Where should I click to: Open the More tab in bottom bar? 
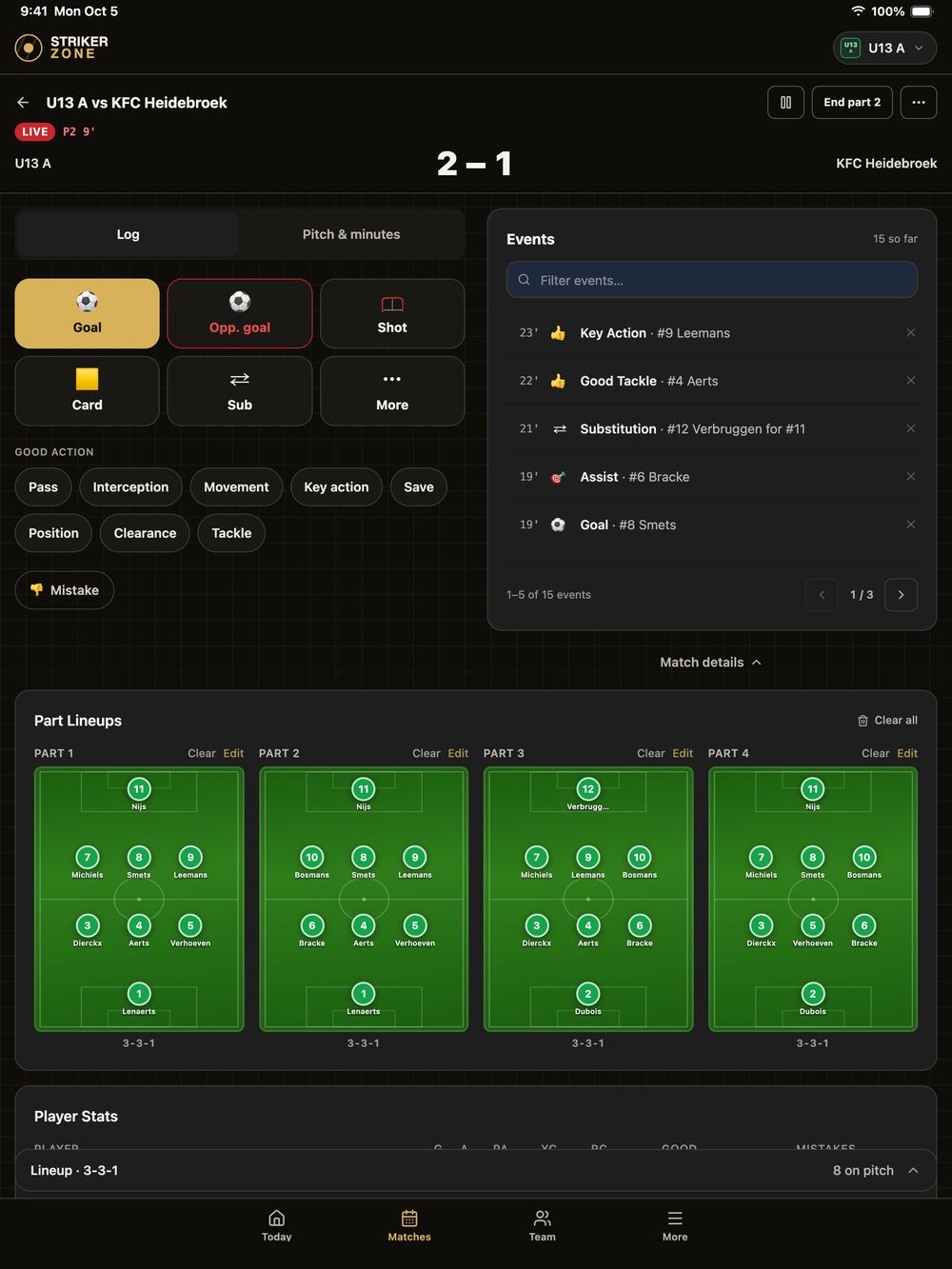675,1225
